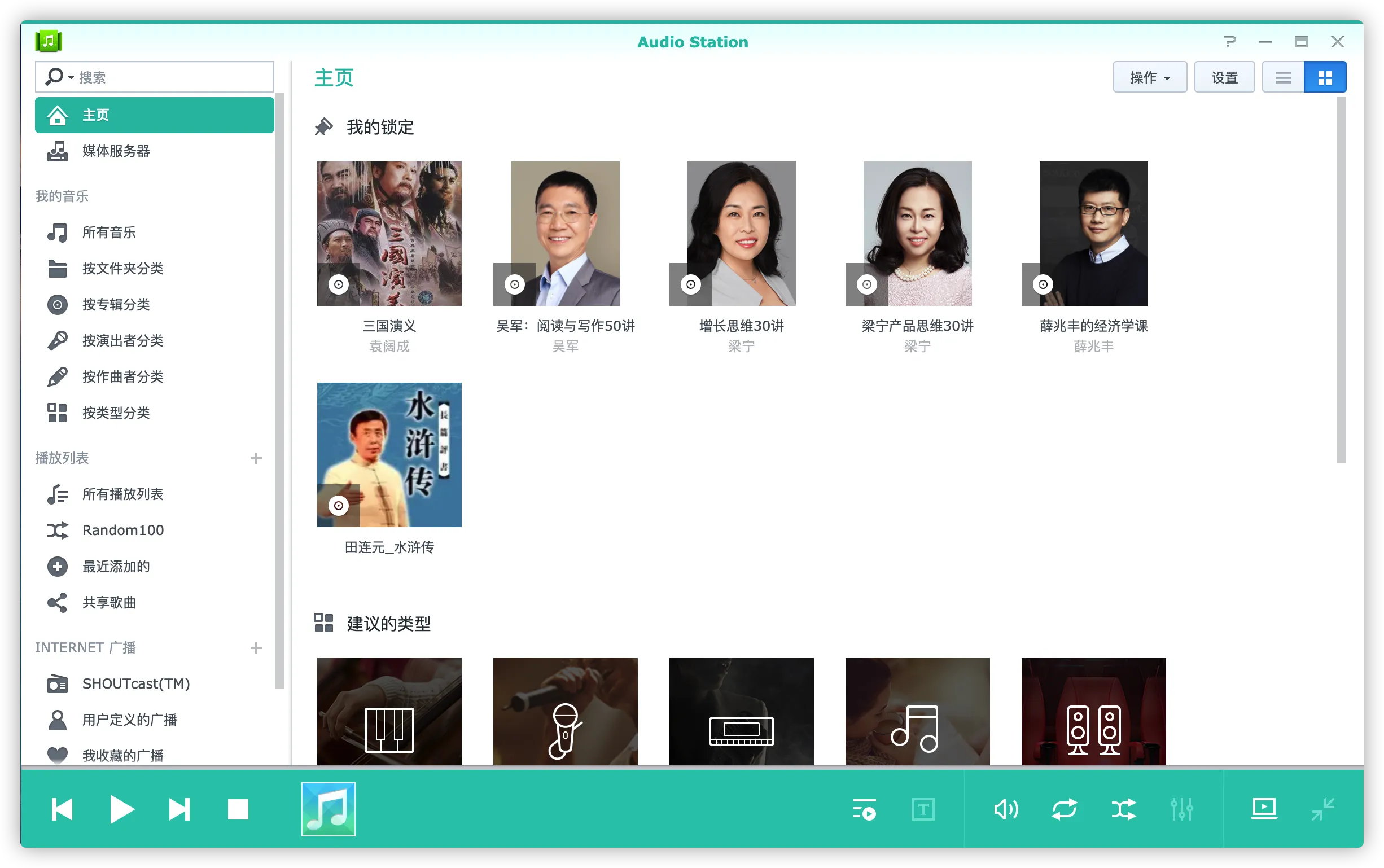Switch to list view
Image resolution: width=1384 pixels, height=868 pixels.
tap(1284, 77)
